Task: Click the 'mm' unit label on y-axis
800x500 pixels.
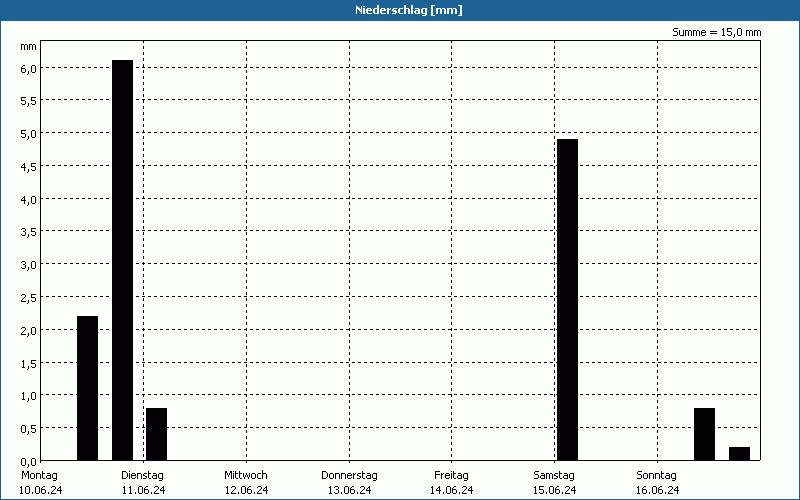Action: [x=28, y=47]
